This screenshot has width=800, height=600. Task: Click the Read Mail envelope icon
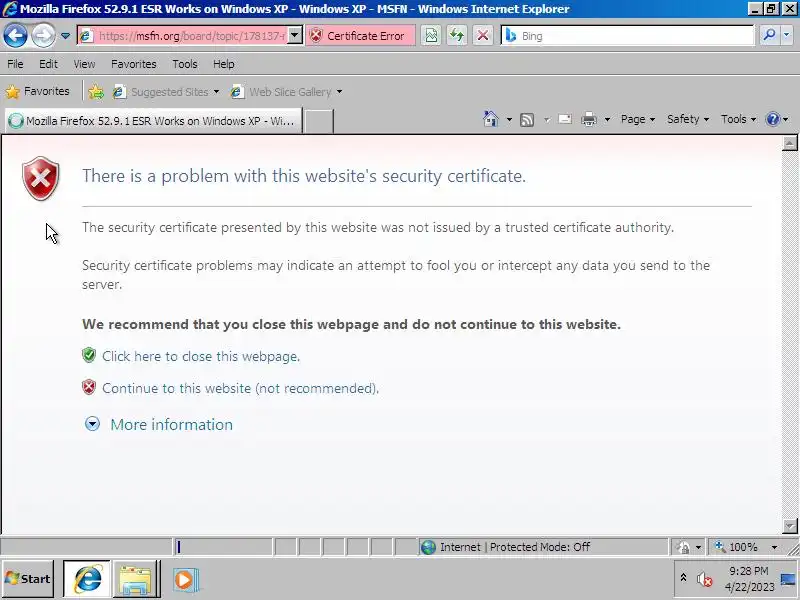click(565, 119)
